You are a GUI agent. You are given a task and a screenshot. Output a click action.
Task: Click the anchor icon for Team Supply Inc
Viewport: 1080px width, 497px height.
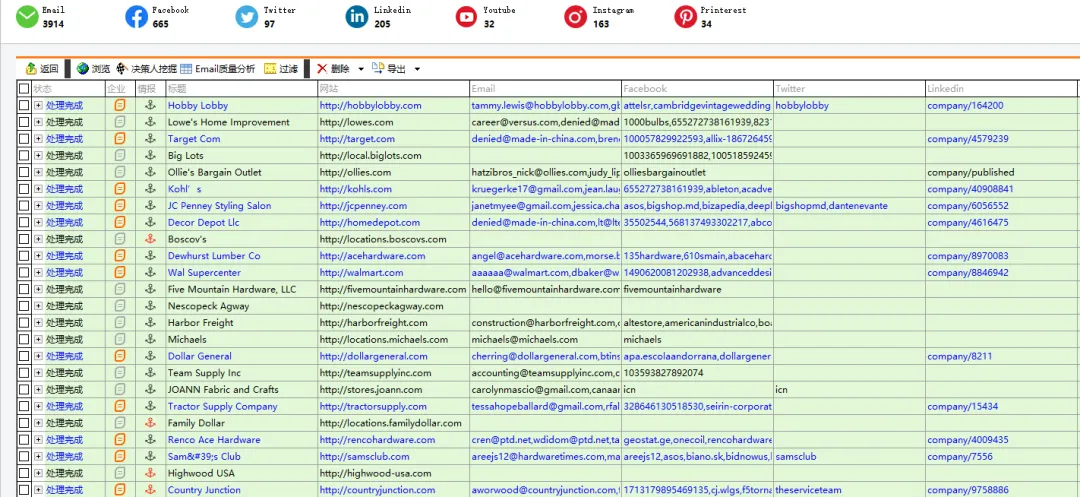pyautogui.click(x=149, y=372)
